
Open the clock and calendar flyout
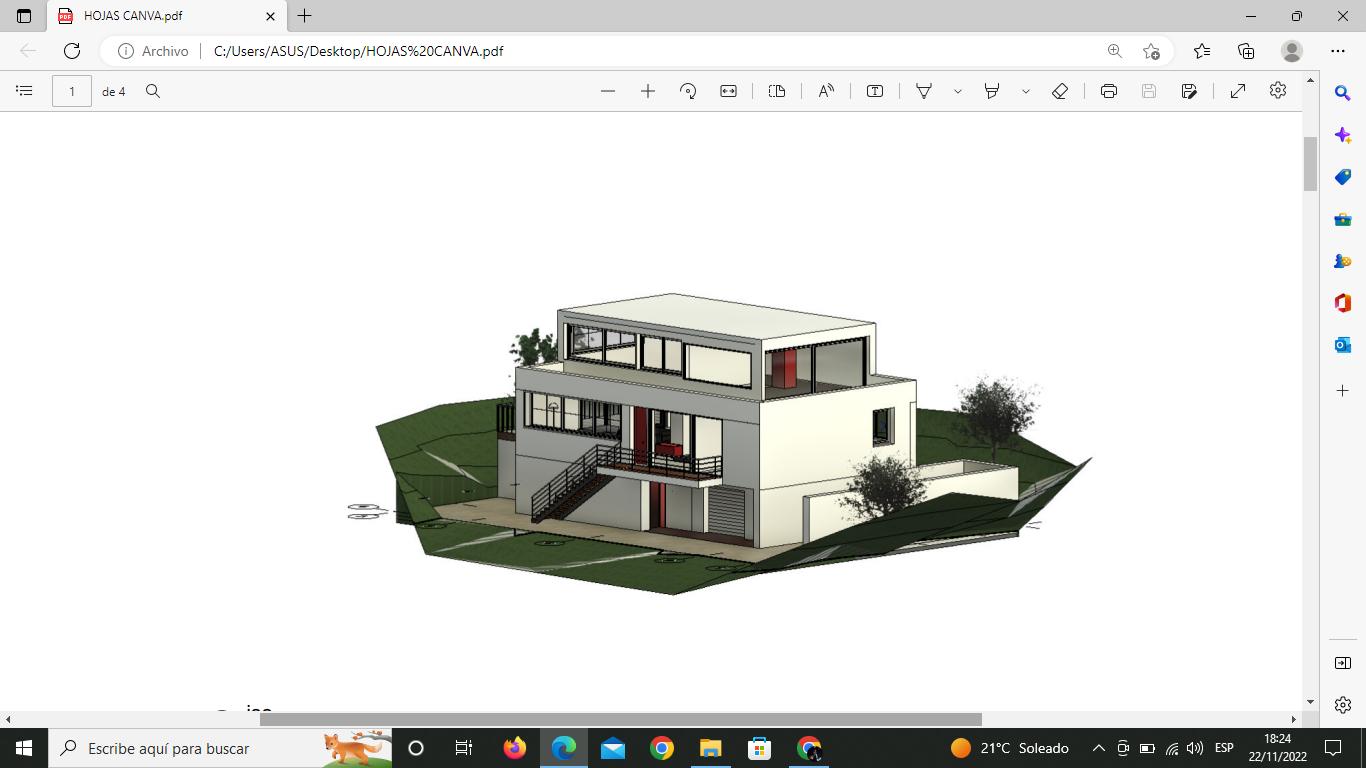tap(1277, 748)
